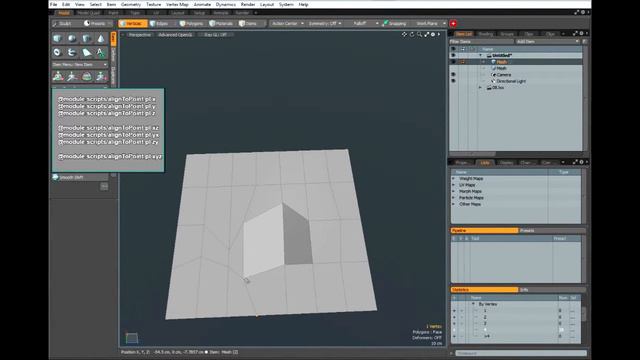Click the last figure tool icon with plus

pos(101,76)
